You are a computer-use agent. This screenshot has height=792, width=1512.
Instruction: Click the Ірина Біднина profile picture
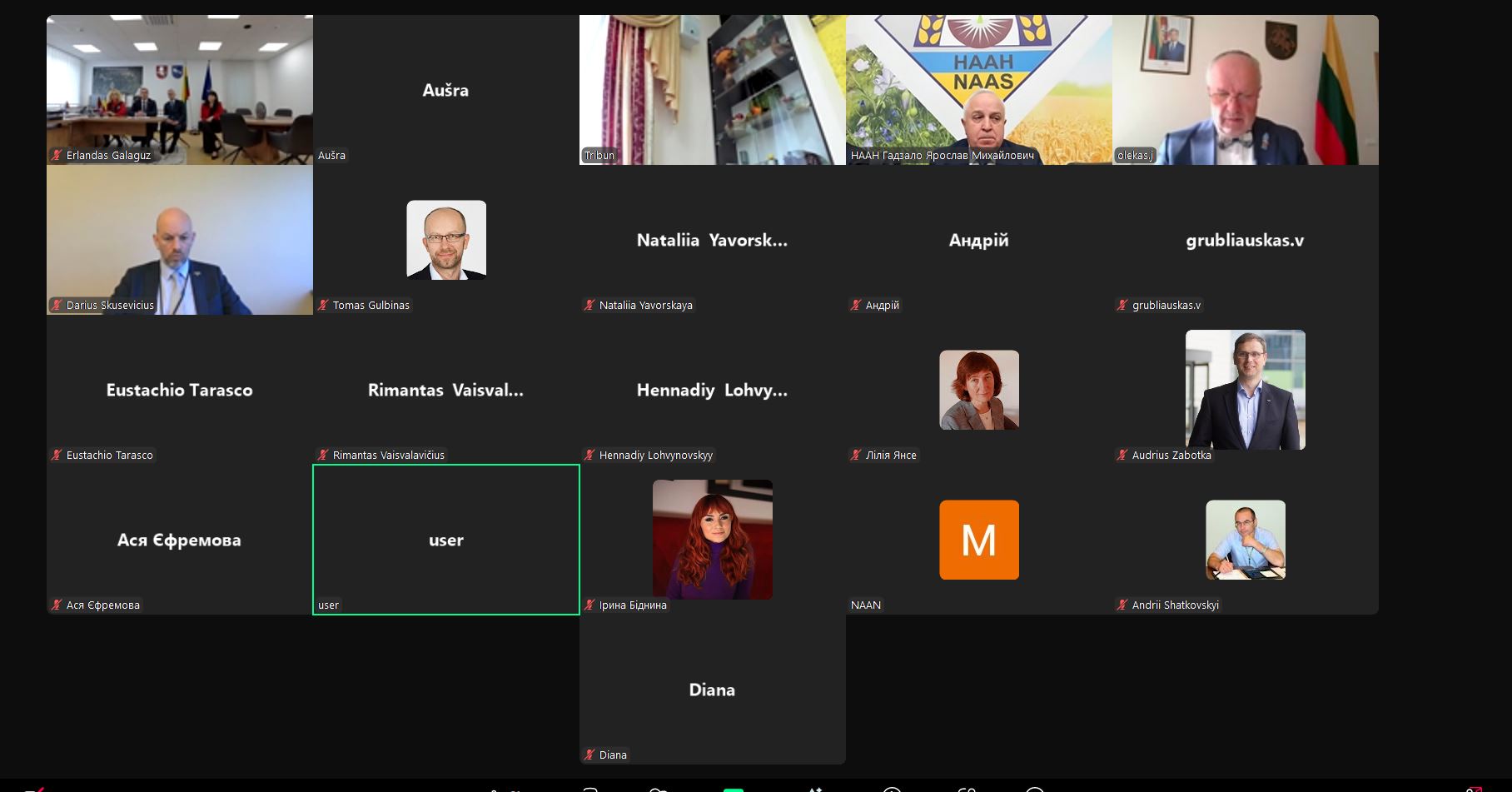712,540
